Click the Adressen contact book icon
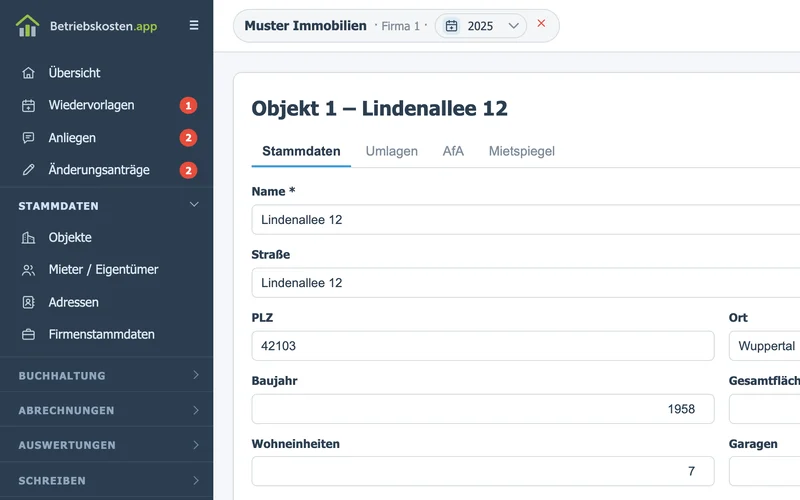 point(29,303)
